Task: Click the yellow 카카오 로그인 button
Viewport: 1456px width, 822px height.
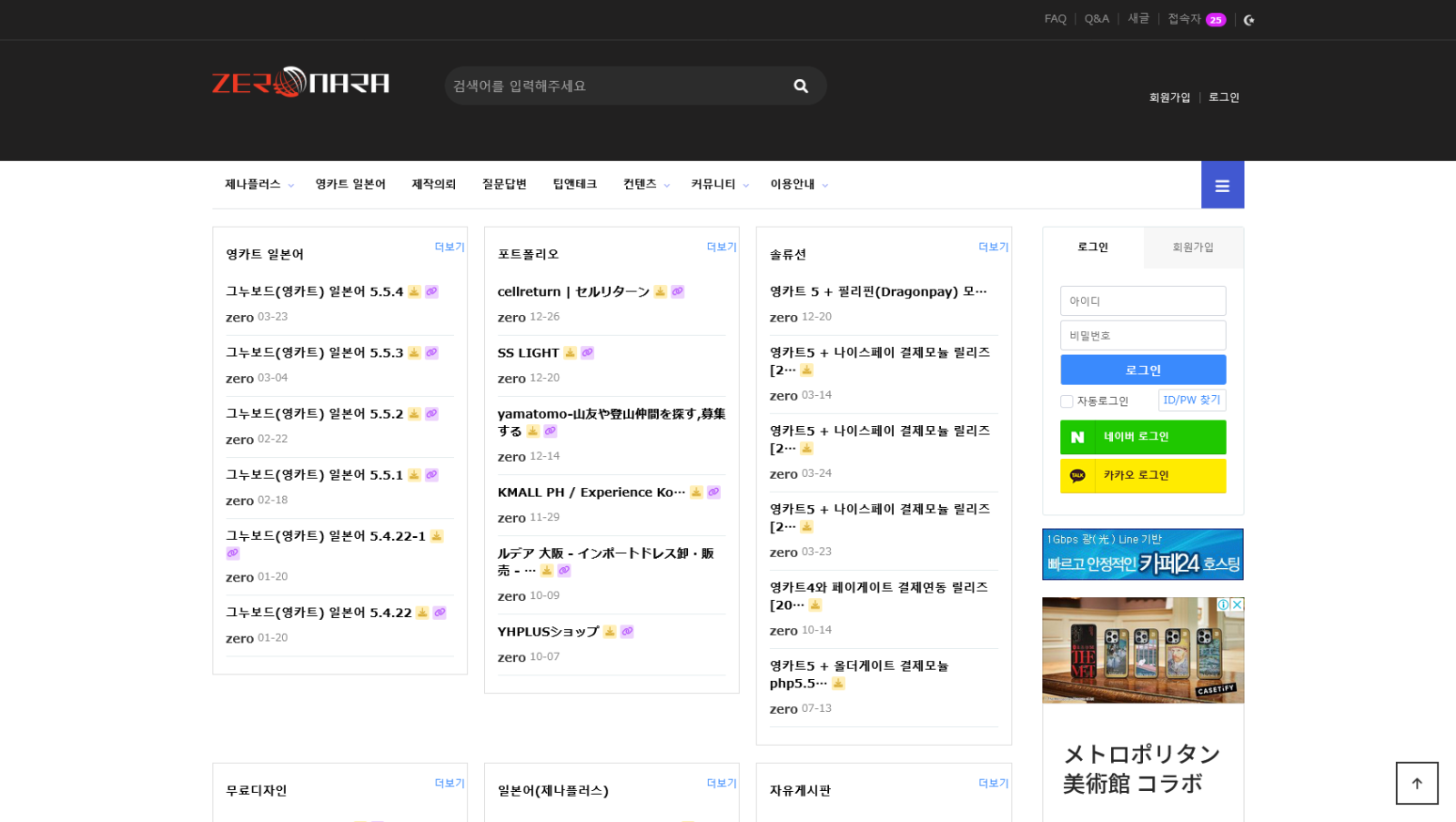Action: click(x=1143, y=475)
